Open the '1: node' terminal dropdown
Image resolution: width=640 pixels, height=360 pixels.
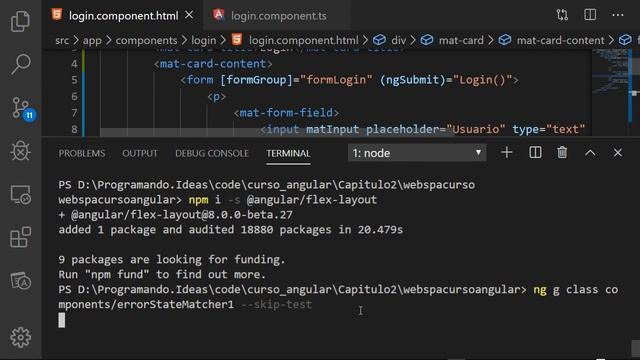(x=417, y=153)
